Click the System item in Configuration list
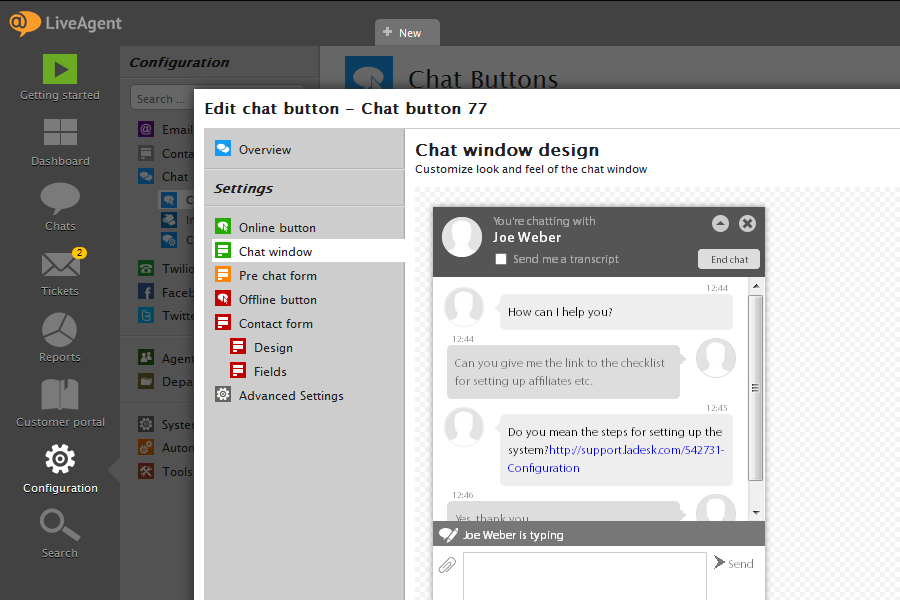 tap(166, 424)
